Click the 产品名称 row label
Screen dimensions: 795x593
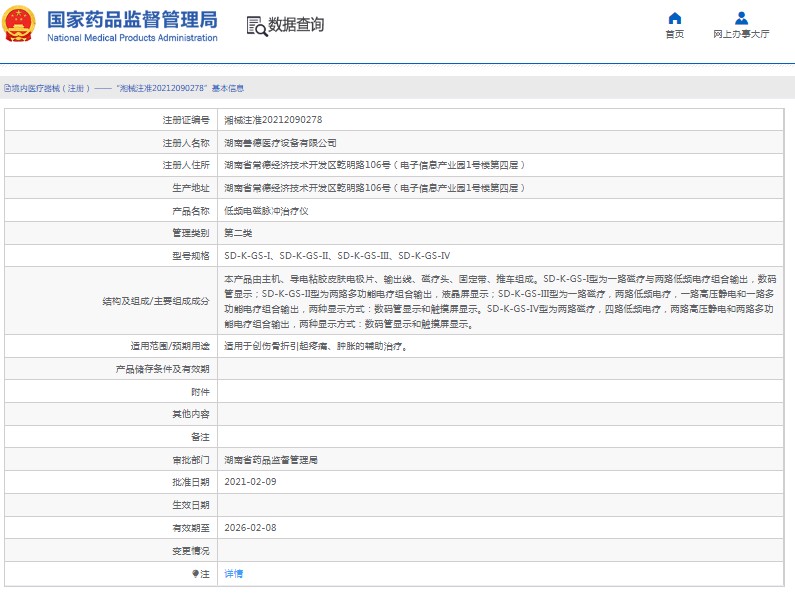tap(191, 211)
